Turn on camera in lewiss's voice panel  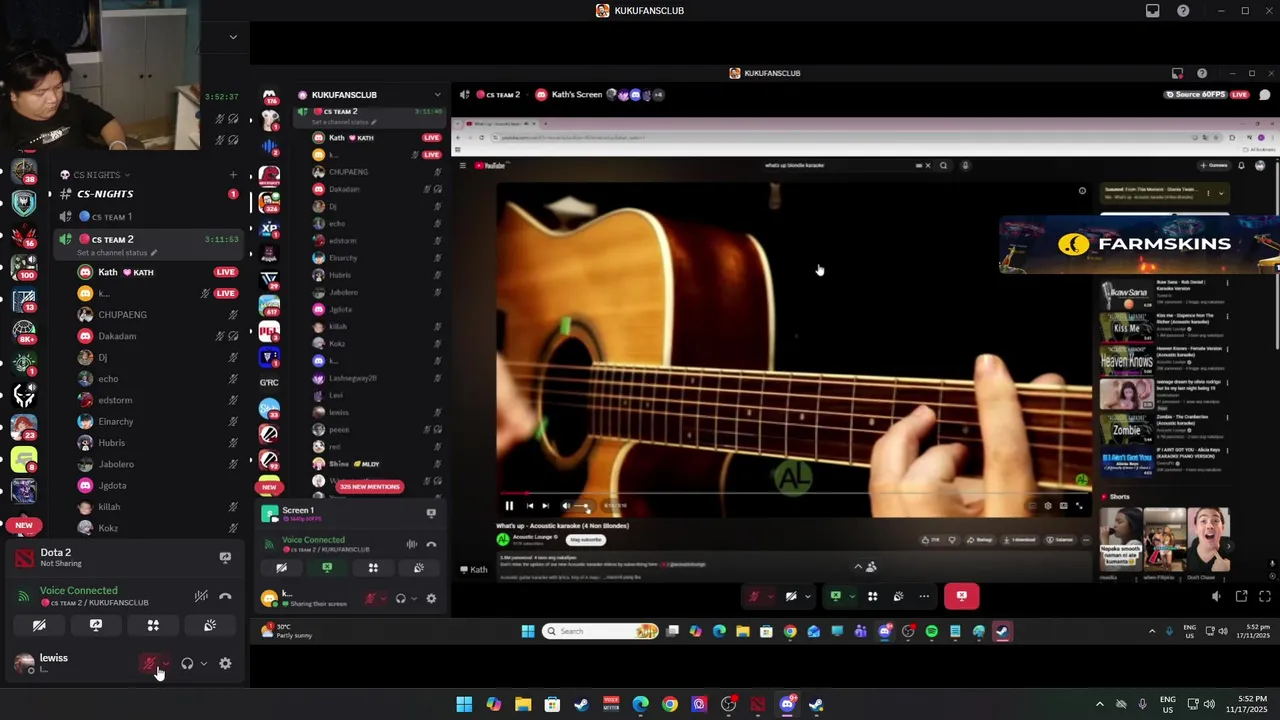click(x=39, y=625)
